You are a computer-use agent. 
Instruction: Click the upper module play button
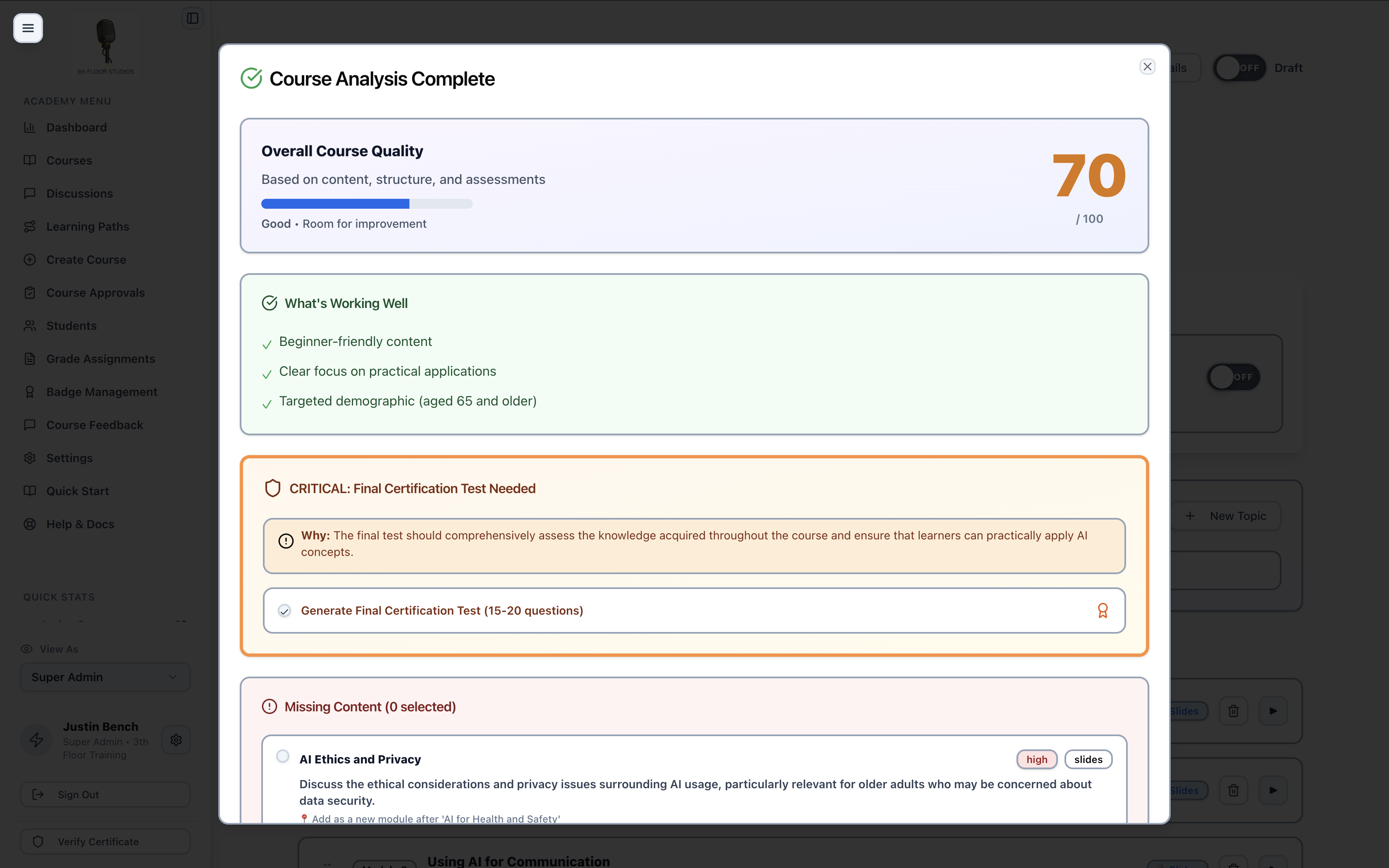[1273, 711]
